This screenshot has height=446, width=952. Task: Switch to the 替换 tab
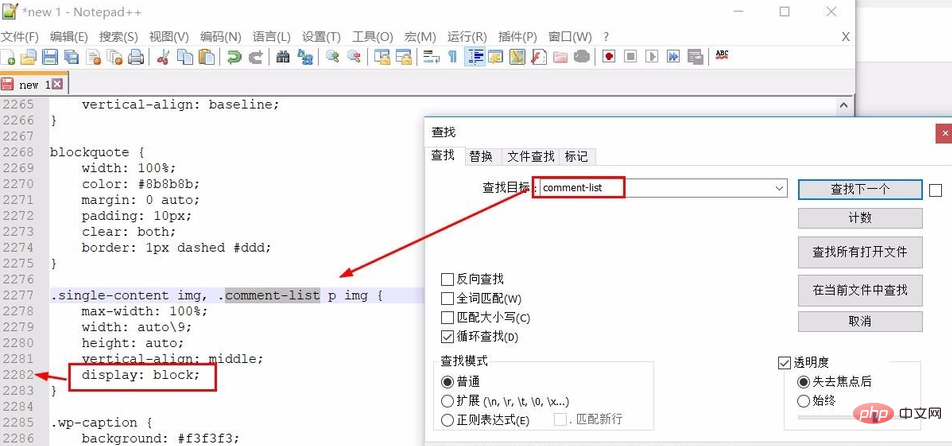coord(480,157)
